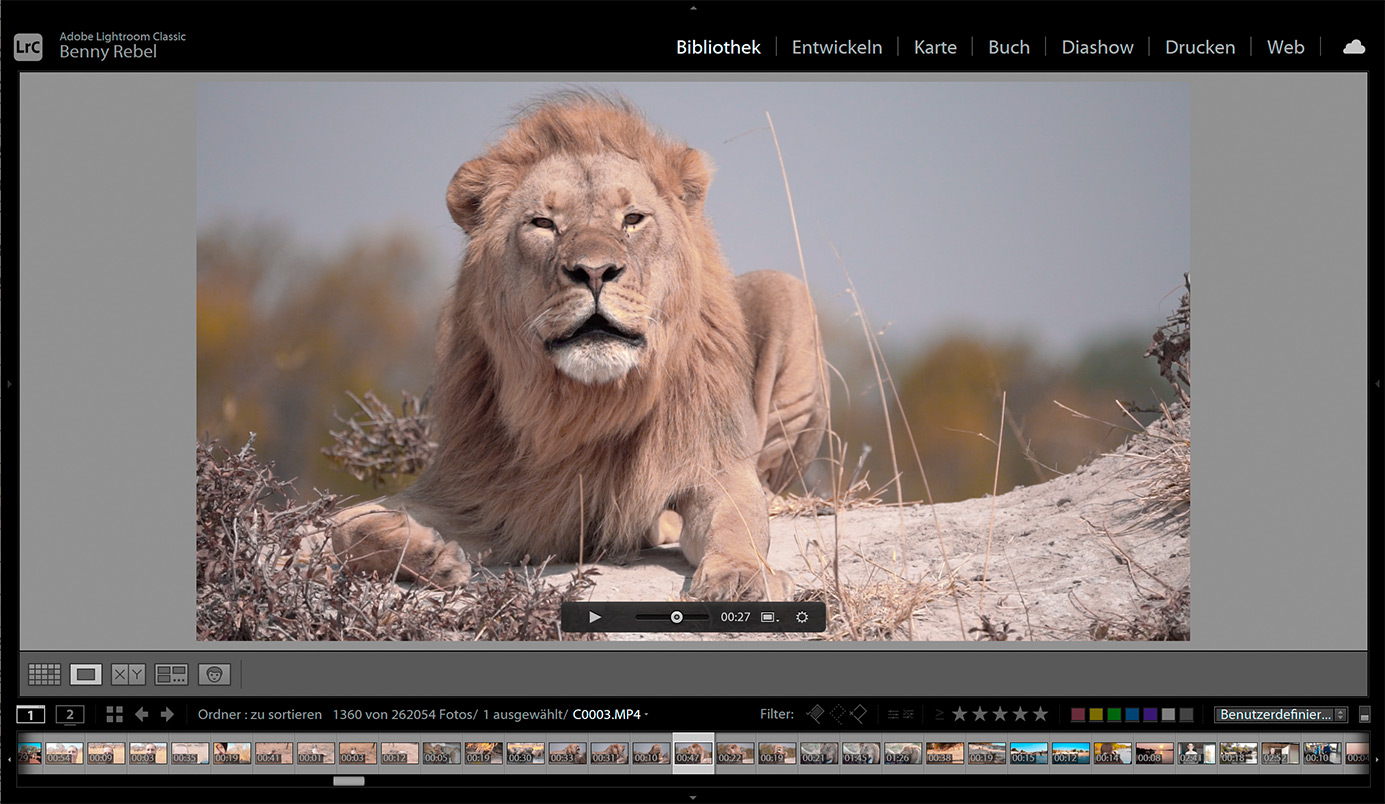Select the 00:38 video thumbnail in filmstrip
1385x804 pixels.
[944, 753]
